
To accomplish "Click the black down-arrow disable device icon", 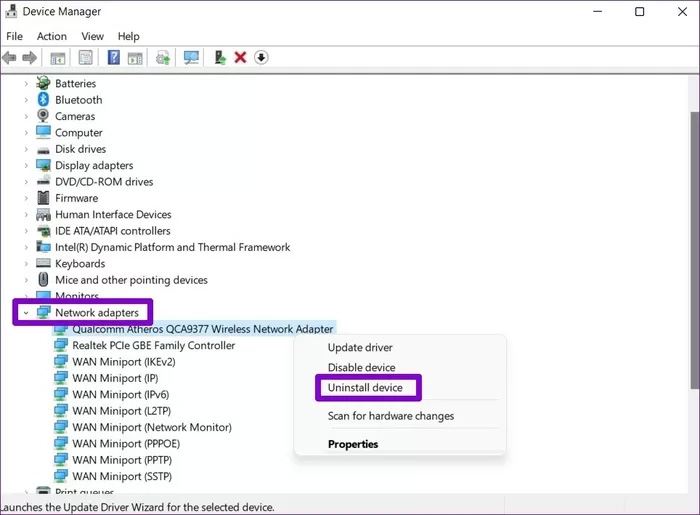I will tap(261, 58).
